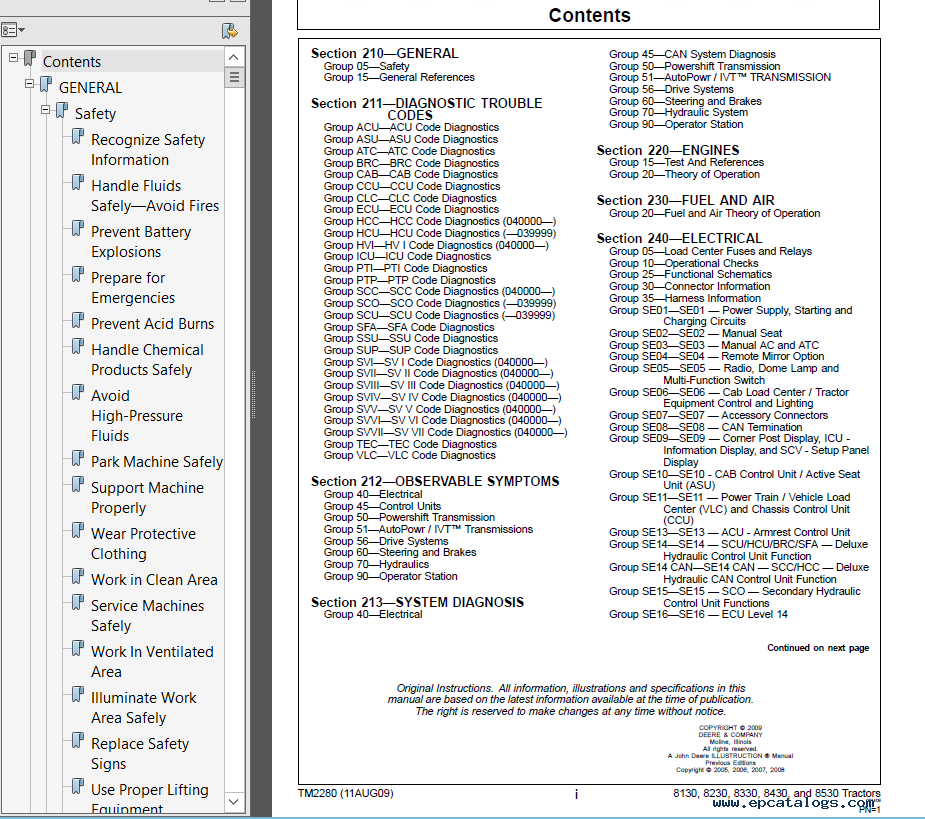Image resolution: width=925 pixels, height=819 pixels.
Task: Click the Prevent Battery Explosions bookmark icon
Action: click(x=78, y=228)
